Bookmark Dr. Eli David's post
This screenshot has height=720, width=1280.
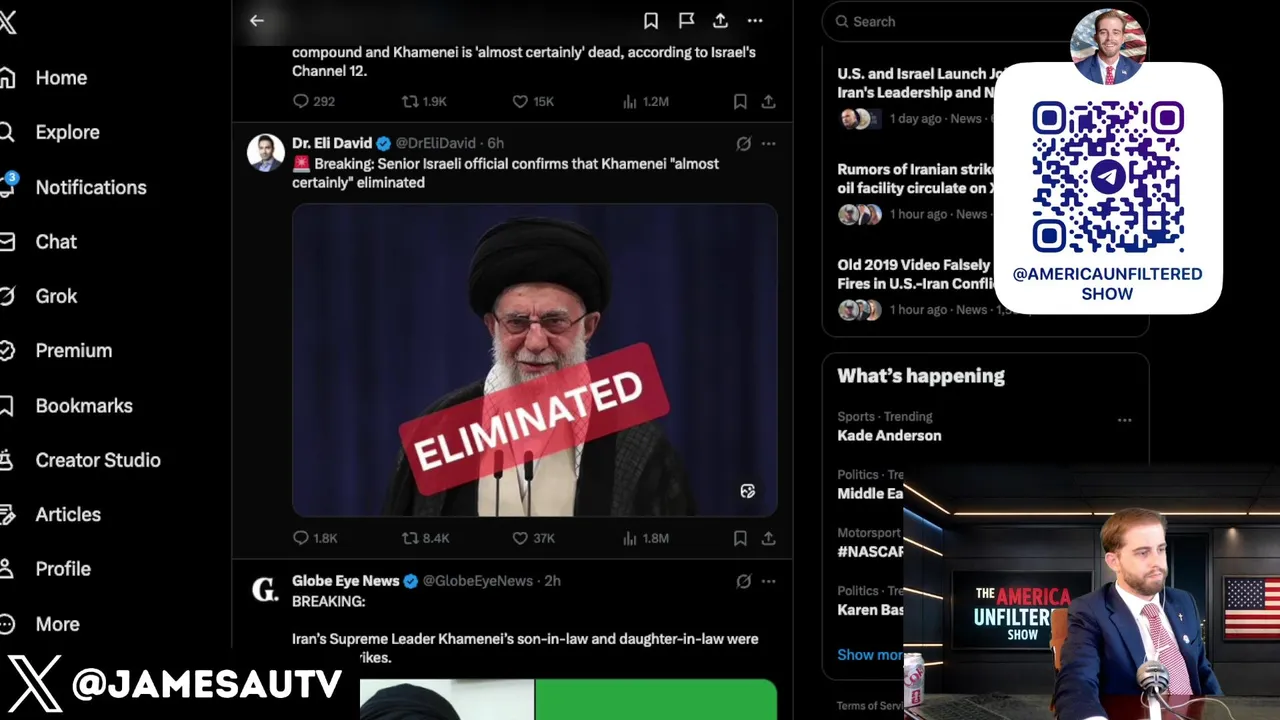pyautogui.click(x=740, y=538)
